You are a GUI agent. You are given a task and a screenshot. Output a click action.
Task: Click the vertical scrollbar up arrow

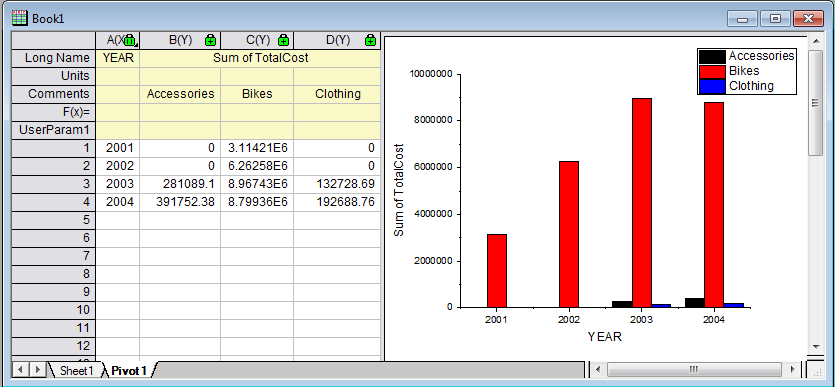[815, 40]
